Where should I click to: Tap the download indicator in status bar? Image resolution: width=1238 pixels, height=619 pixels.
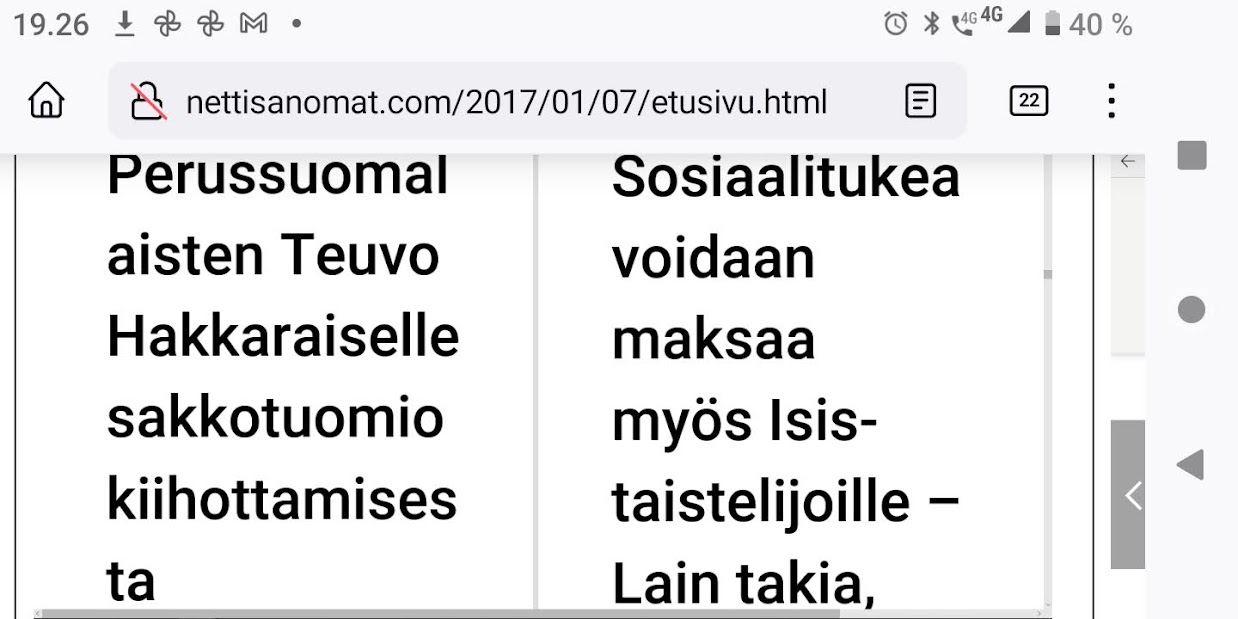[x=124, y=24]
